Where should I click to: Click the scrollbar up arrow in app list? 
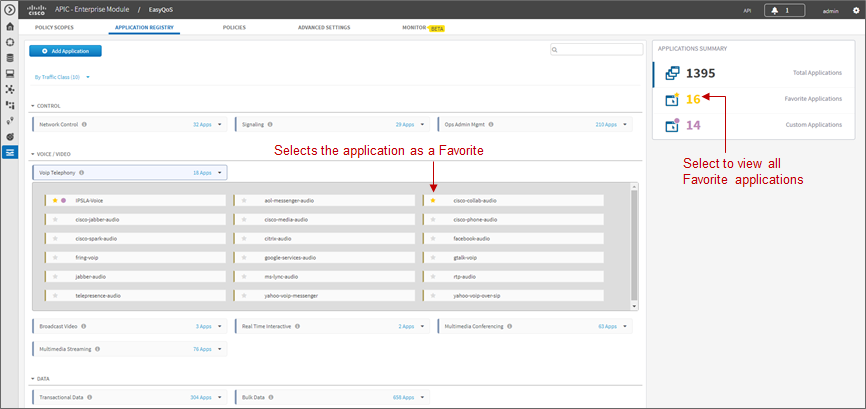[634, 187]
